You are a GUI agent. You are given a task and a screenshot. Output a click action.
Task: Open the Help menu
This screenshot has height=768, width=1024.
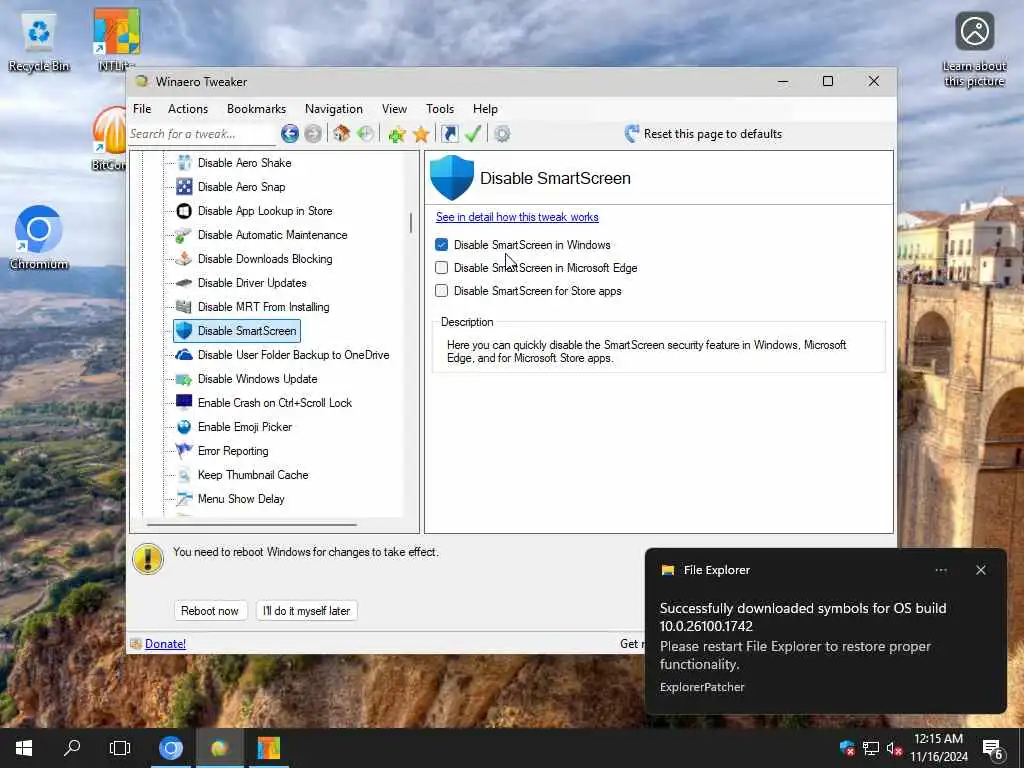coord(485,109)
